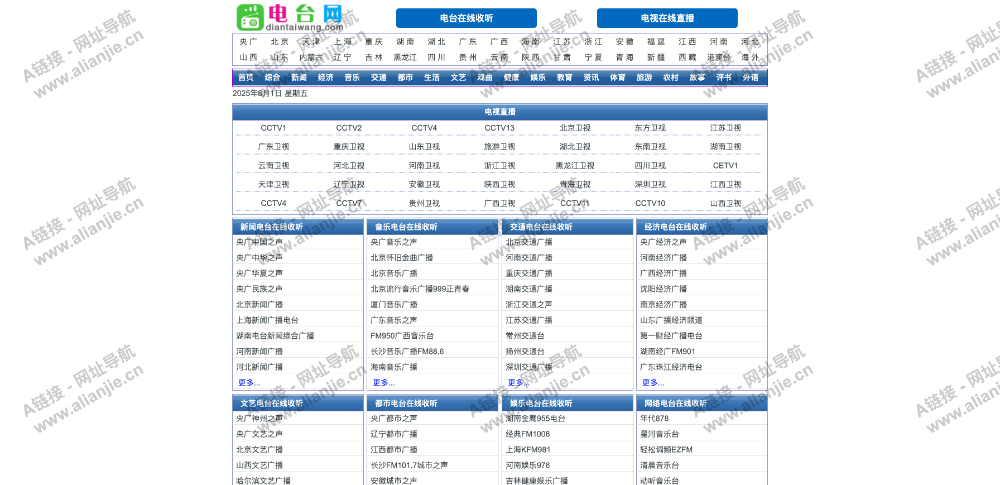Select 评书 in the navigation bar
This screenshot has width=1000, height=485.
tap(724, 78)
